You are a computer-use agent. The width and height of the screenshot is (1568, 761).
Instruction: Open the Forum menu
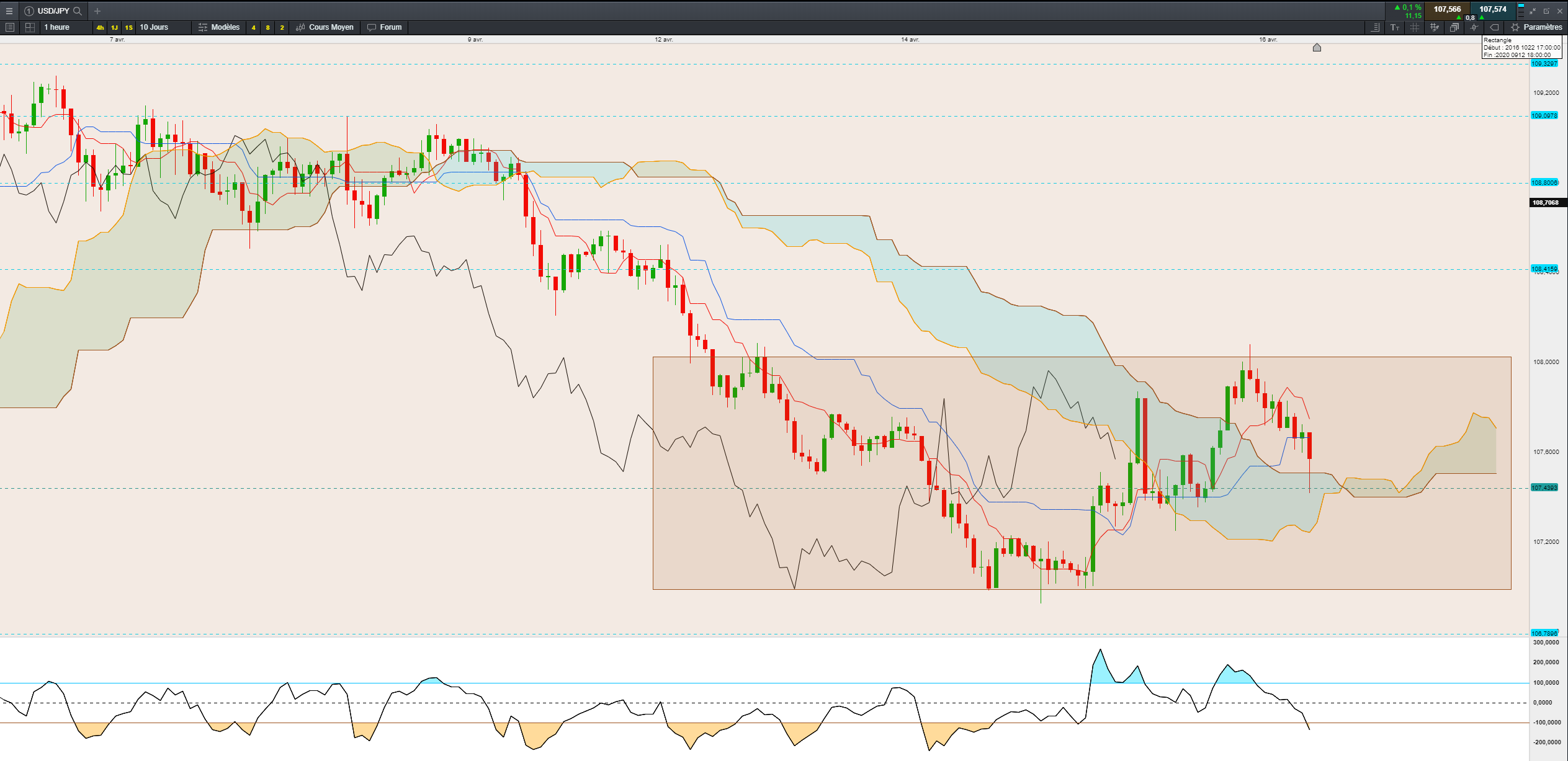click(x=385, y=27)
